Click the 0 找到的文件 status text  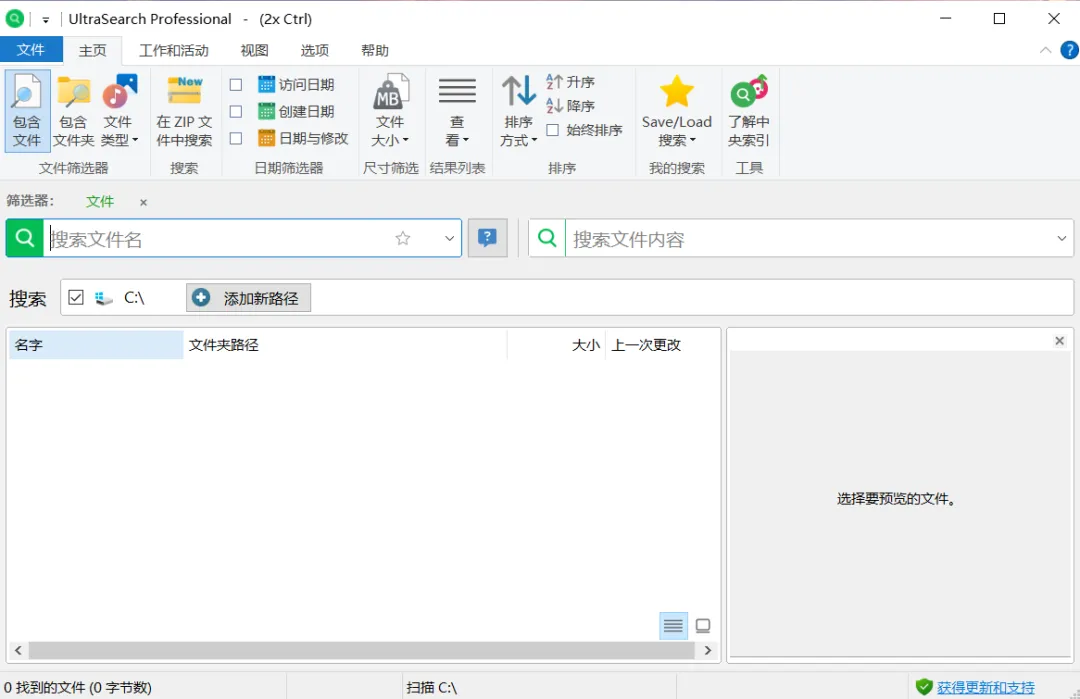[77, 687]
